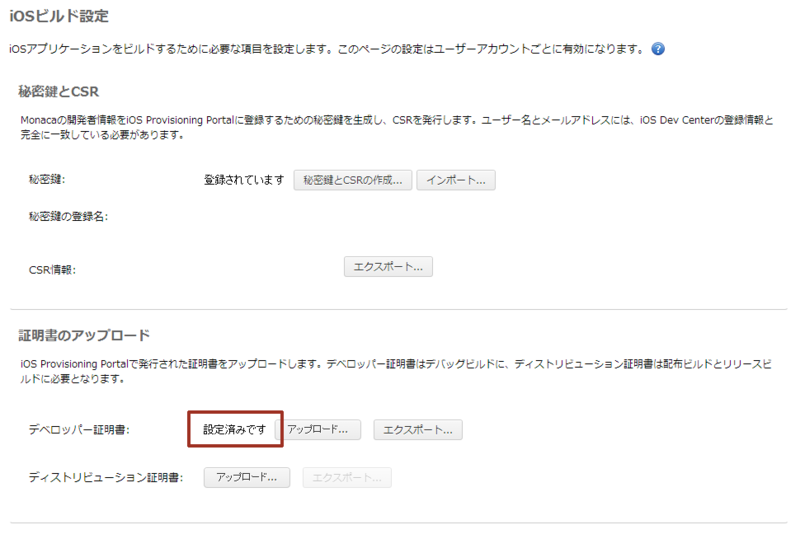The width and height of the screenshot is (800, 539).
Task: Click the 秘密鍵: label
Action: pos(47,180)
